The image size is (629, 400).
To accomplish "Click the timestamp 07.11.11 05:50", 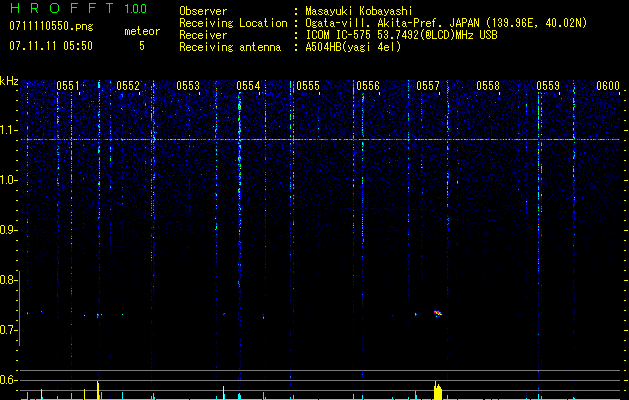I will [x=51, y=46].
